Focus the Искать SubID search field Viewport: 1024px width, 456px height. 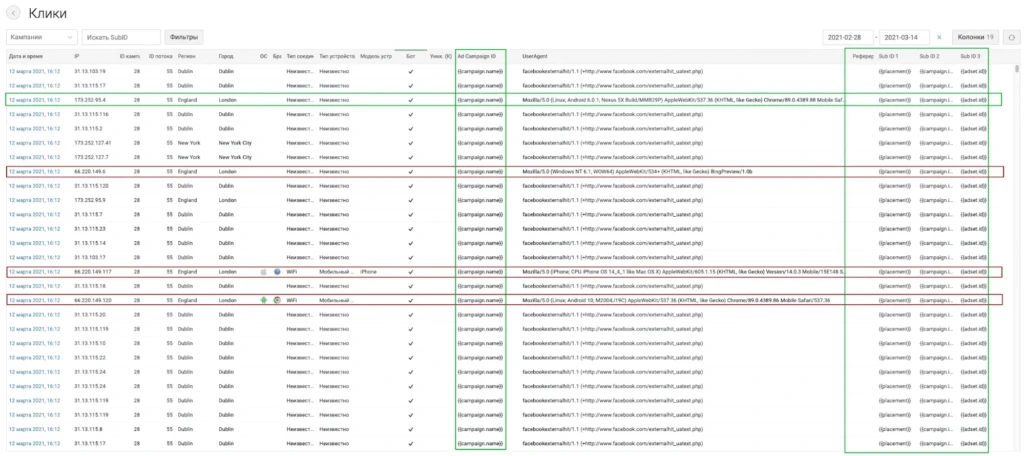(121, 37)
